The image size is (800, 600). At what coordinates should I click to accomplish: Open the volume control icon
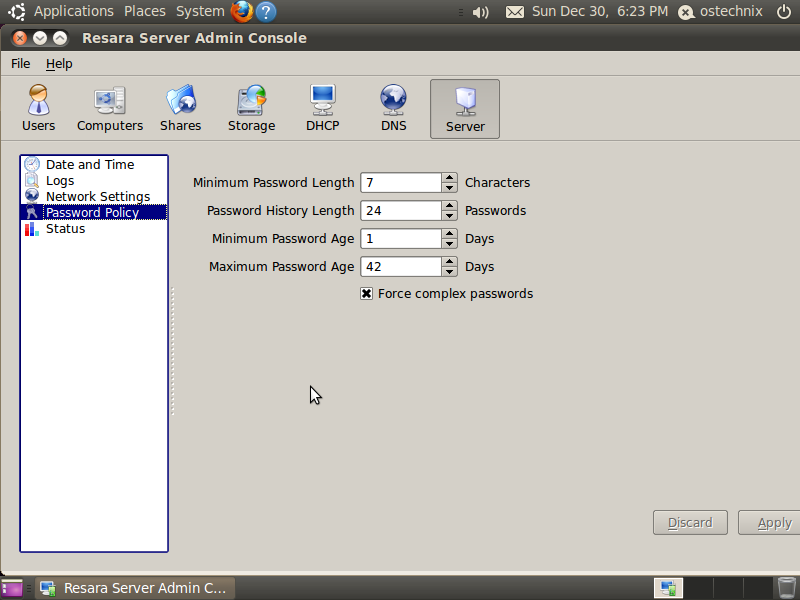point(480,12)
